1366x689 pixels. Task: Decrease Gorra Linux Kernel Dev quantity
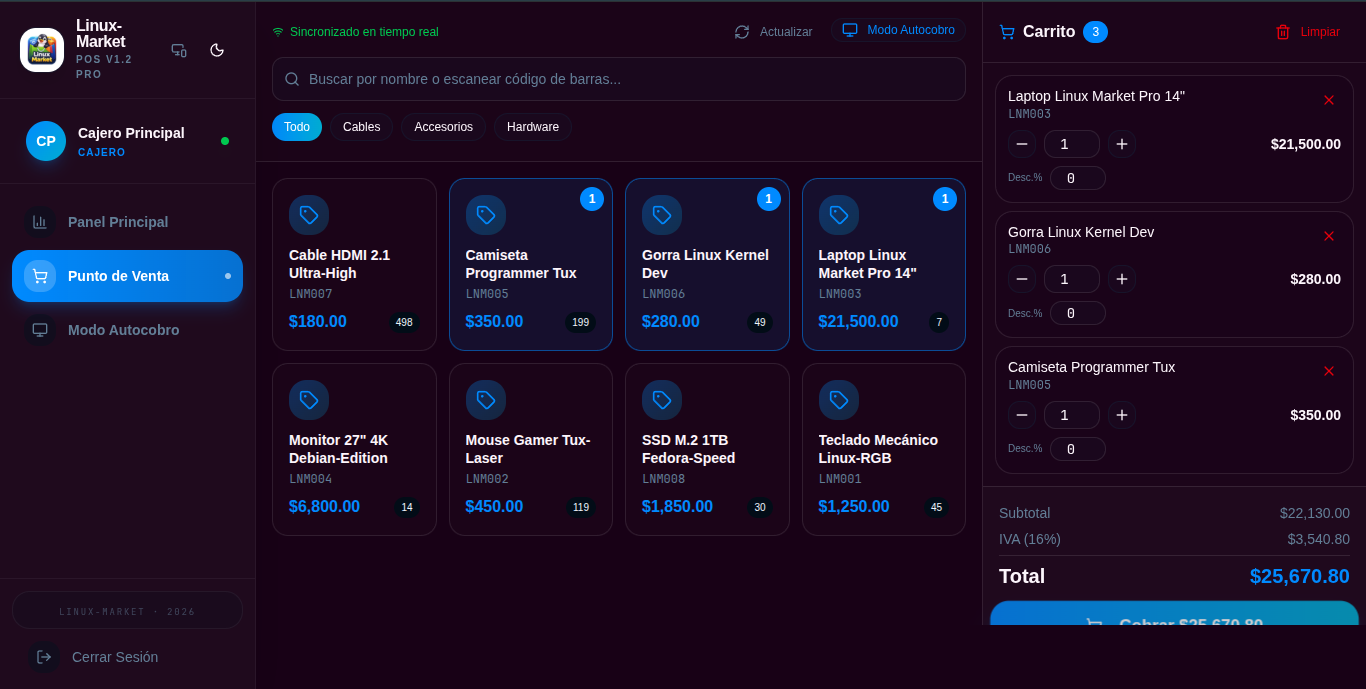1022,279
